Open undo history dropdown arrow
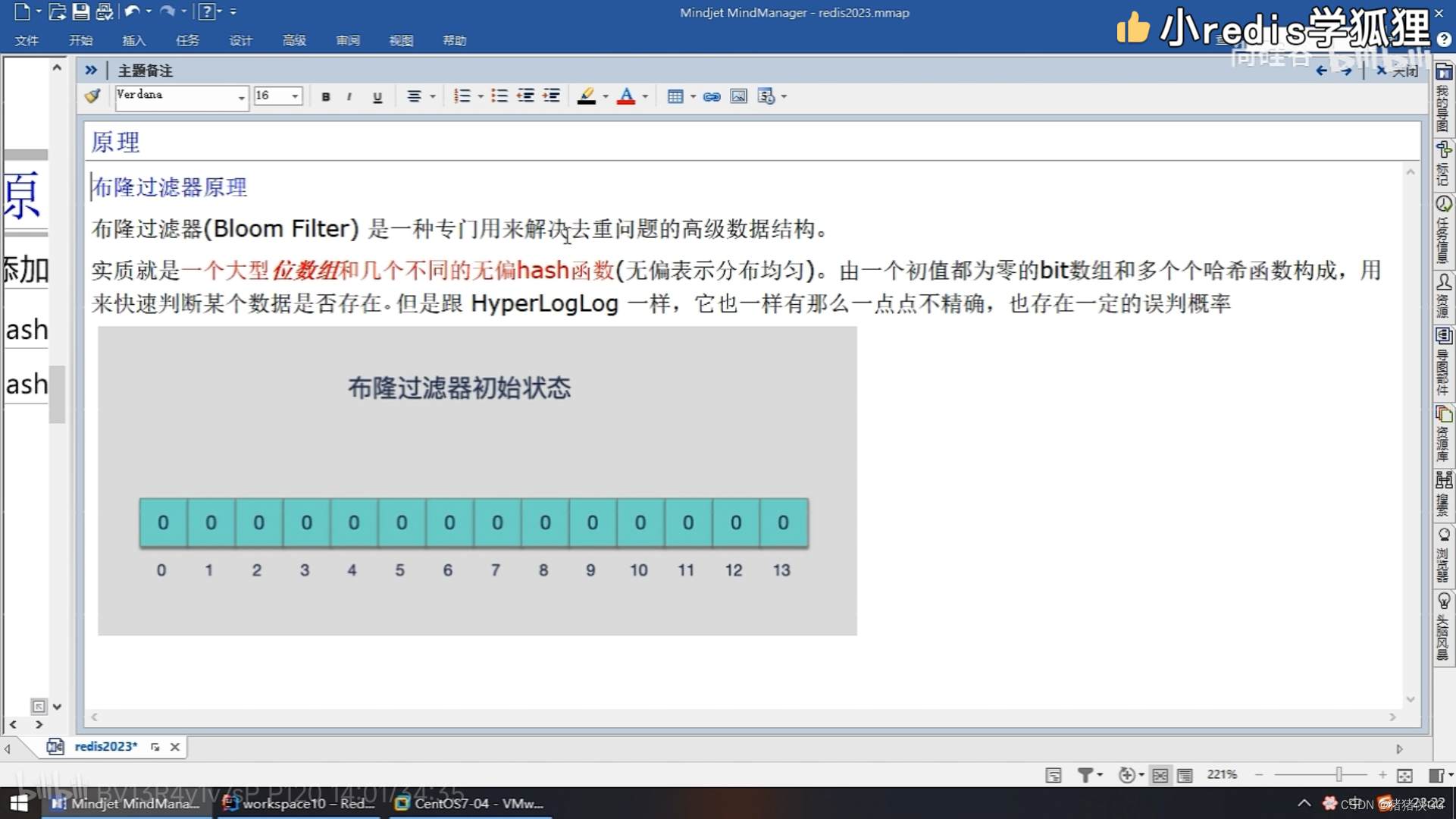 pos(149,11)
